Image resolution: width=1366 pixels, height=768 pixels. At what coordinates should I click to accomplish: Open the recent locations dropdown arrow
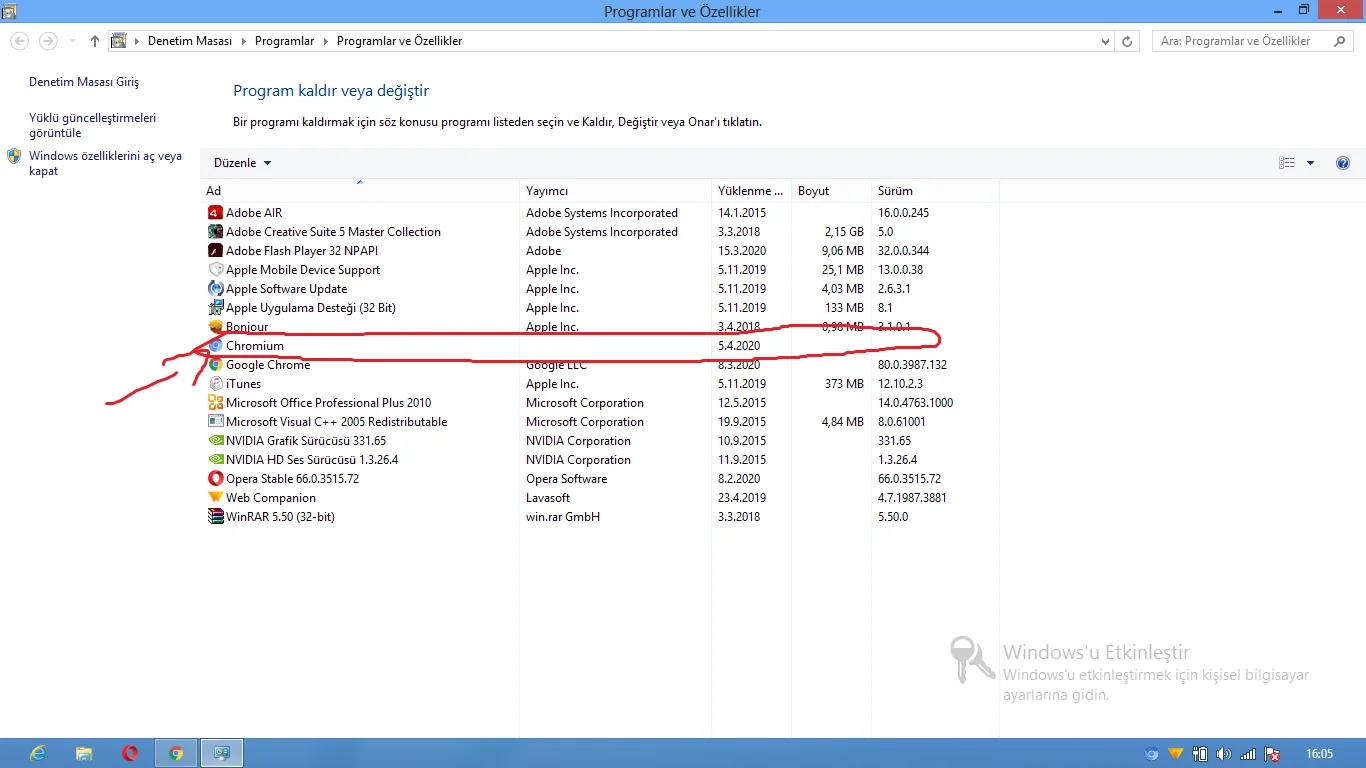pyautogui.click(x=72, y=41)
